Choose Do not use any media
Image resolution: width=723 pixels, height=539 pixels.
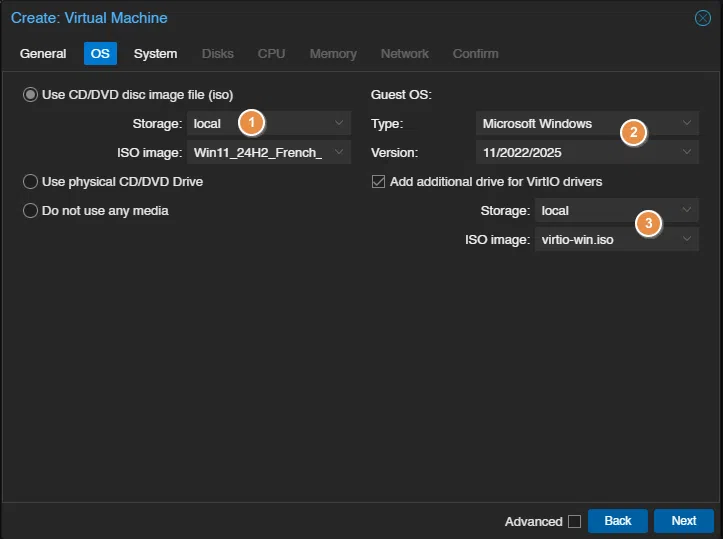click(31, 210)
